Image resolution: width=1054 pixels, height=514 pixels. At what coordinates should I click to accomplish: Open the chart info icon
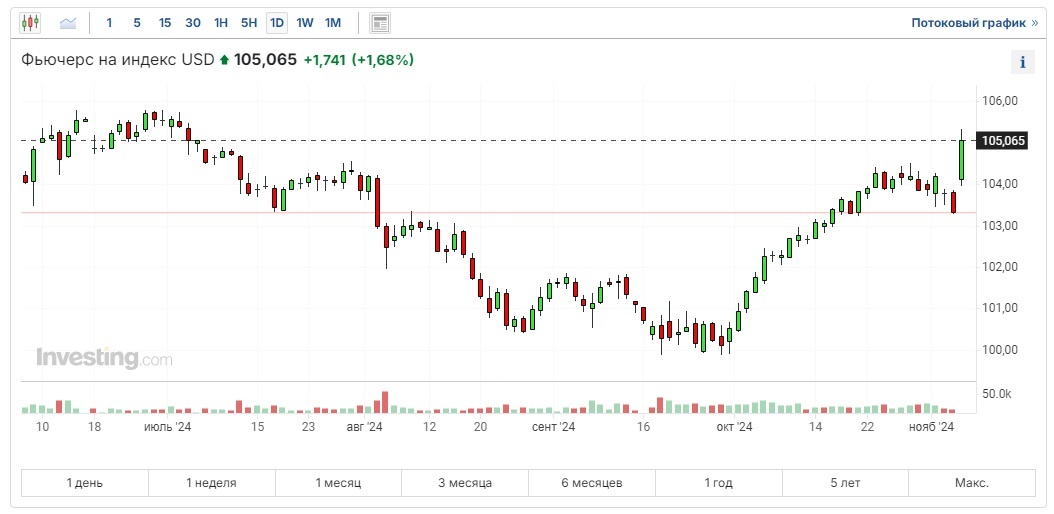(x=1023, y=62)
